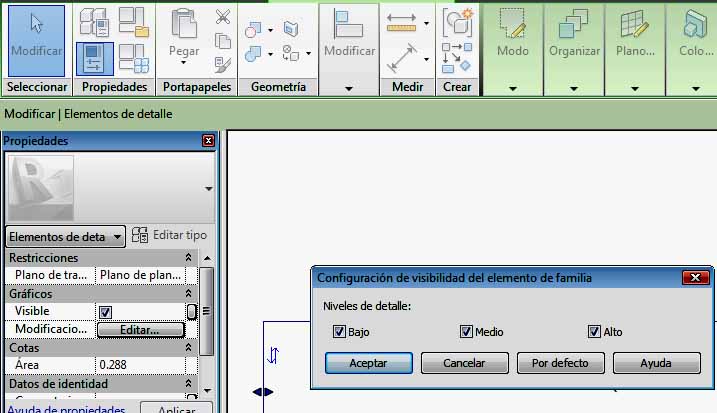717x413 pixels.
Task: Collapse the Restricciones section
Action: point(188,257)
